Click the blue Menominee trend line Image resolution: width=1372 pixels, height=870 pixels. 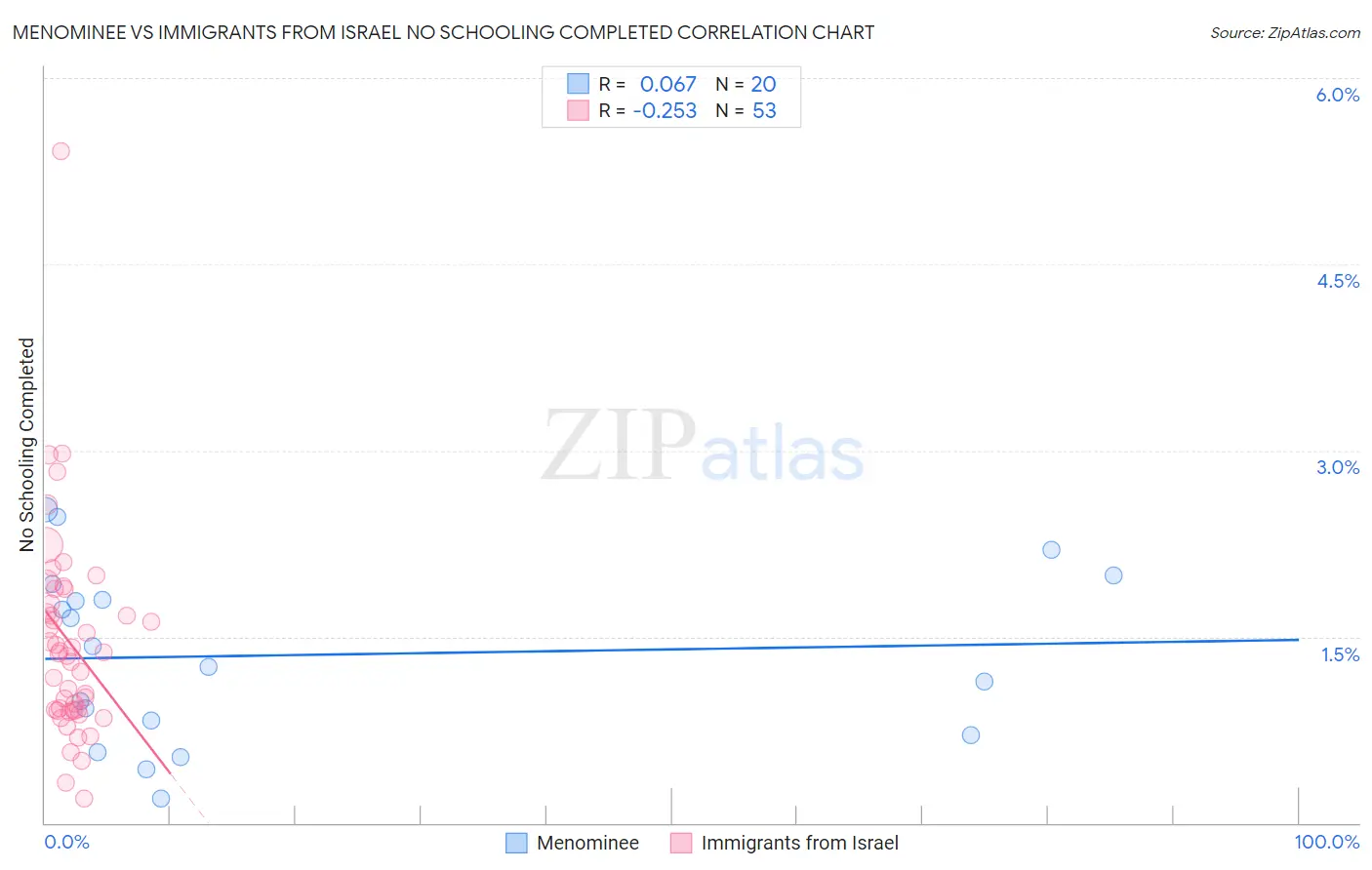tap(671, 649)
